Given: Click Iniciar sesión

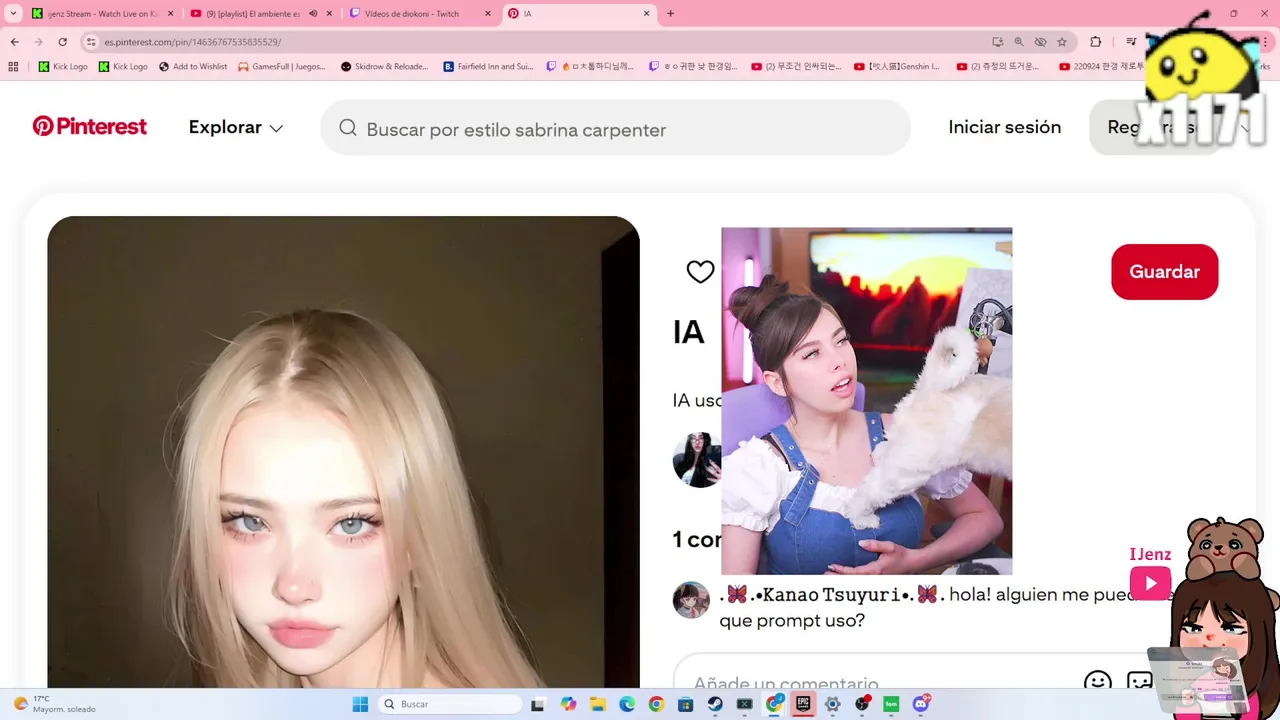Looking at the screenshot, I should pyautogui.click(x=1004, y=127).
